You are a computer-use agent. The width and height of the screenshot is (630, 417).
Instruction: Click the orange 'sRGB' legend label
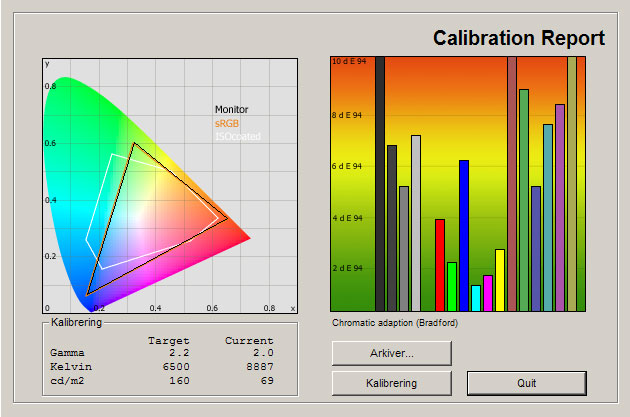(227, 123)
